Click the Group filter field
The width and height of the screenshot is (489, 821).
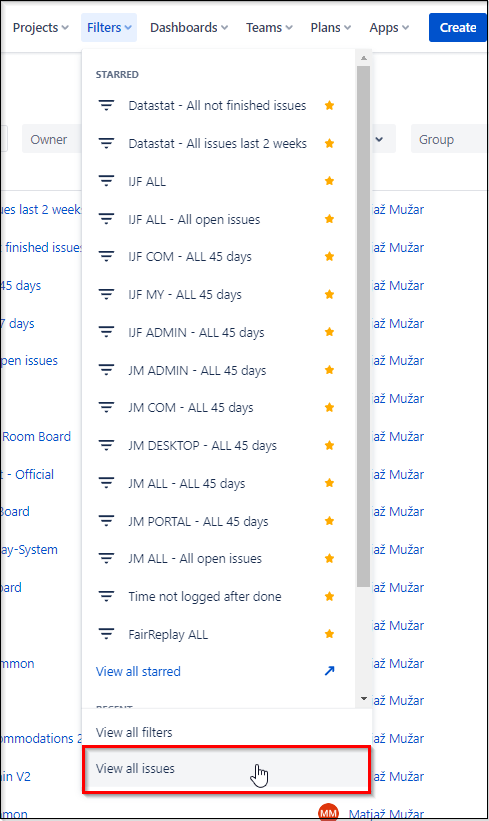450,140
